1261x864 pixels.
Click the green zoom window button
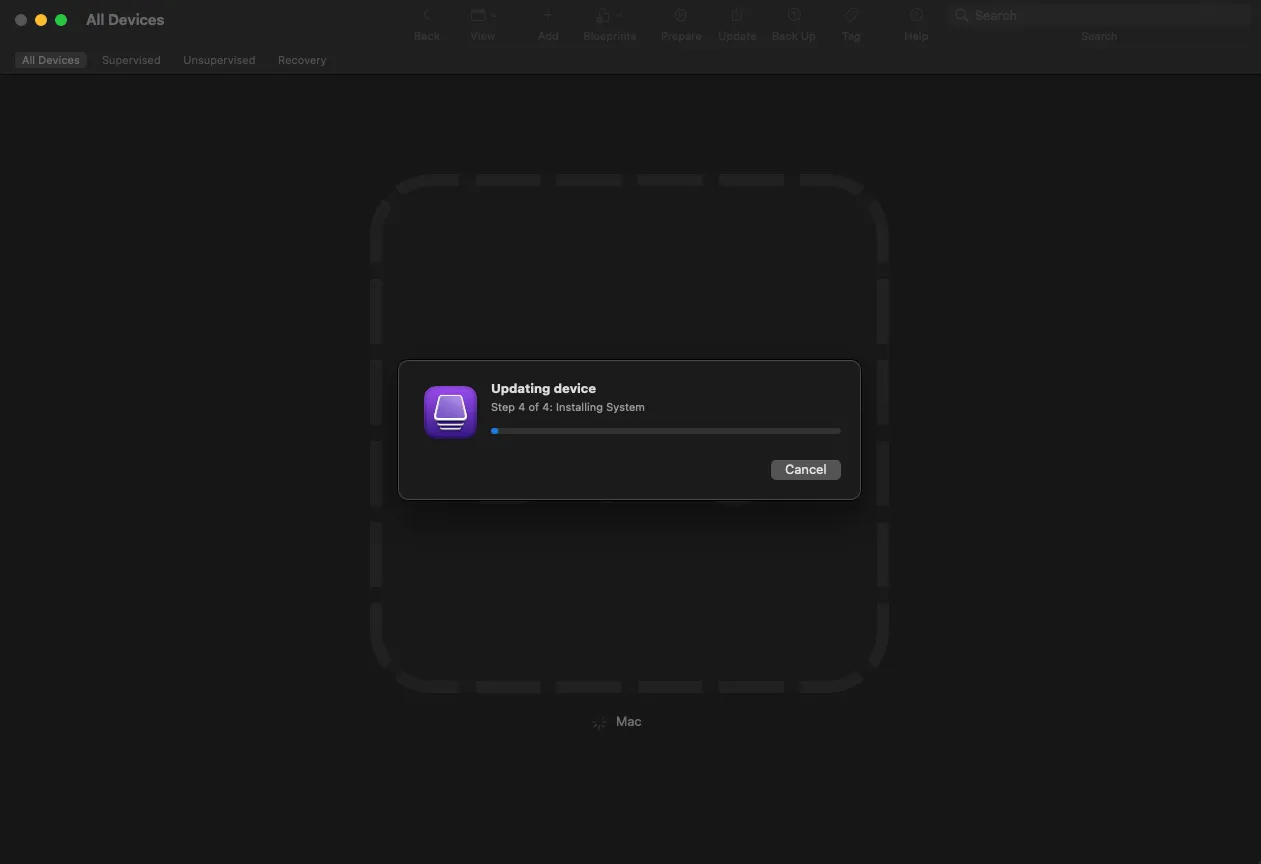point(61,20)
